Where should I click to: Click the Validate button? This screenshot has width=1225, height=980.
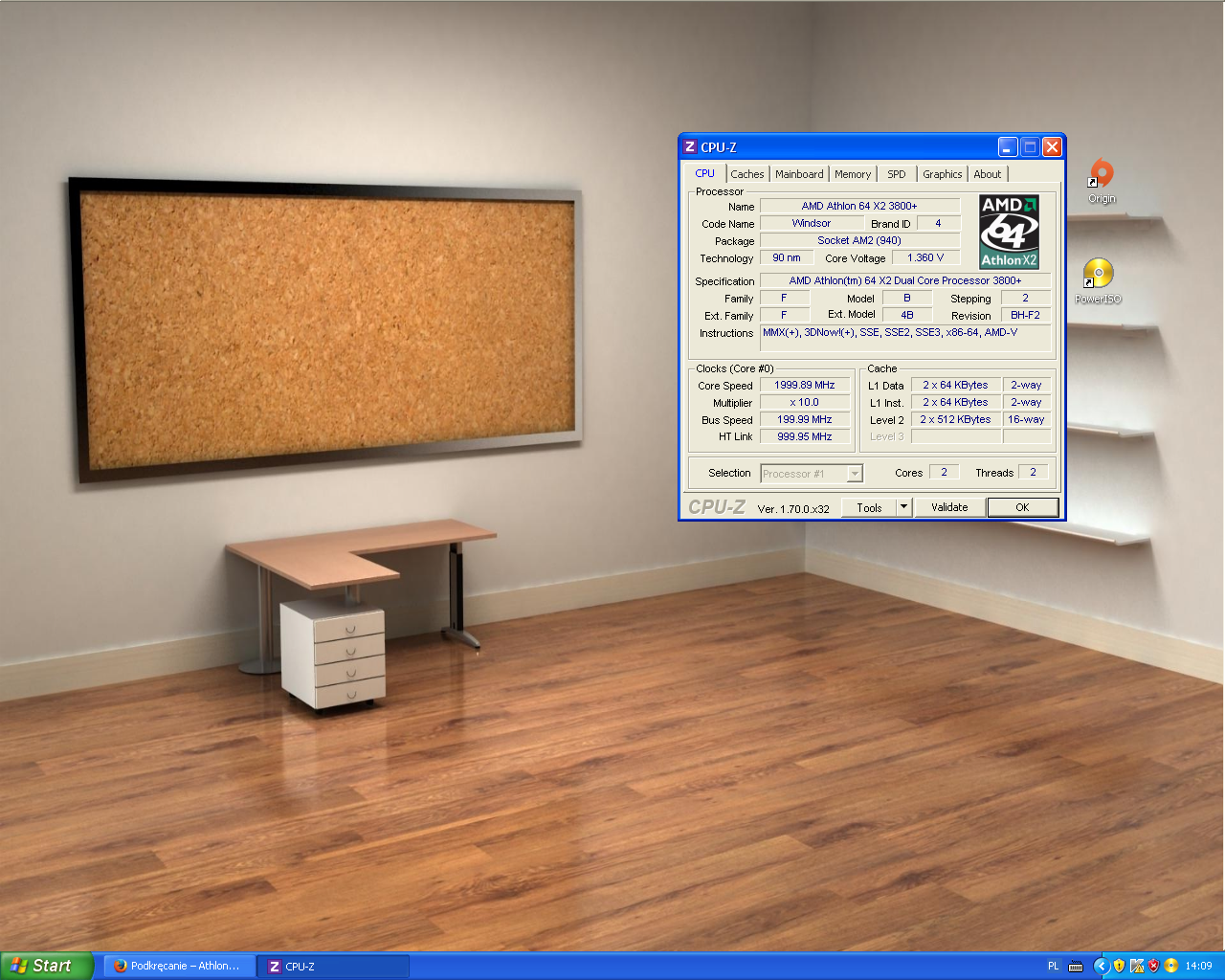949,507
